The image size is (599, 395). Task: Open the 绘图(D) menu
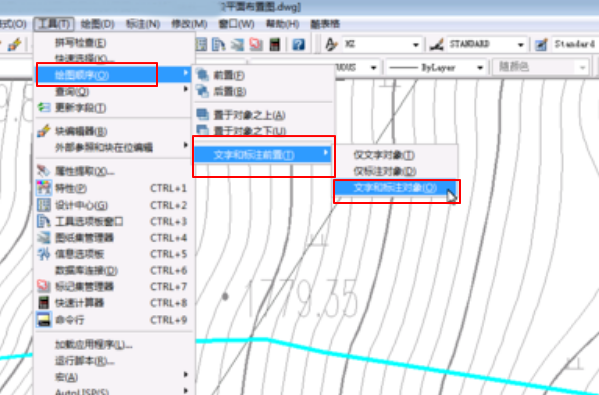pyautogui.click(x=98, y=24)
